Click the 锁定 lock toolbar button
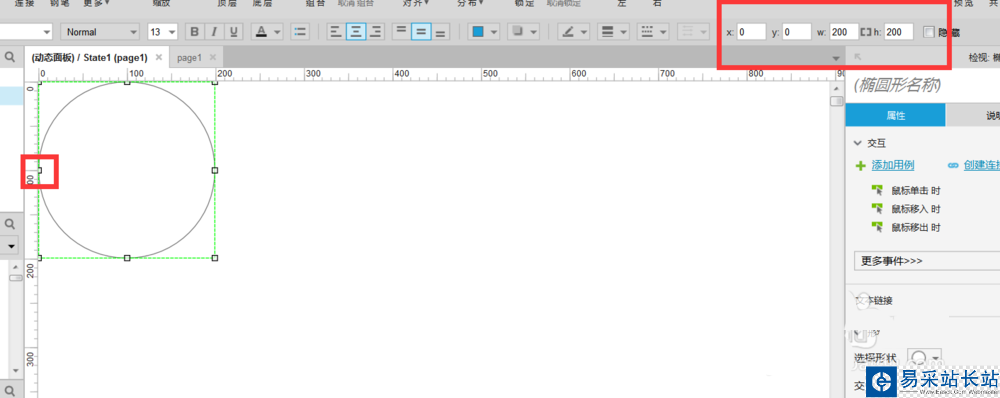The height and width of the screenshot is (398, 1000). [524, 3]
